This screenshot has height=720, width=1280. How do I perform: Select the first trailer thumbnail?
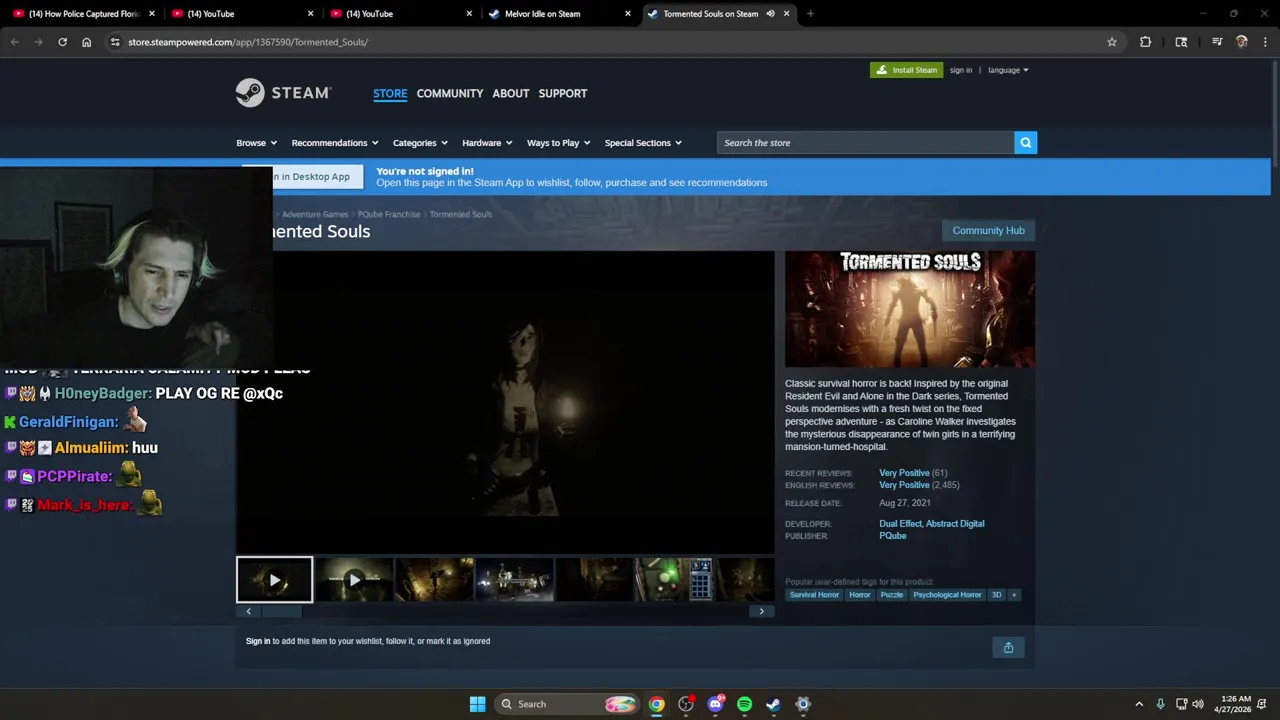274,580
